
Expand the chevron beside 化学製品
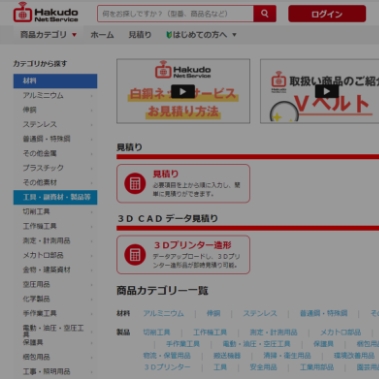point(92,299)
